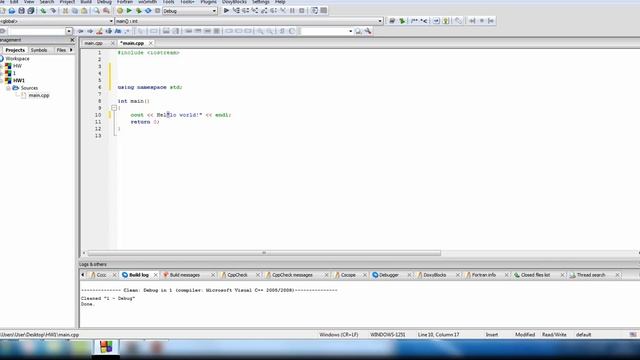Click the Replace toolbar icon
The image size is (640, 360).
pyautogui.click(x=106, y=11)
